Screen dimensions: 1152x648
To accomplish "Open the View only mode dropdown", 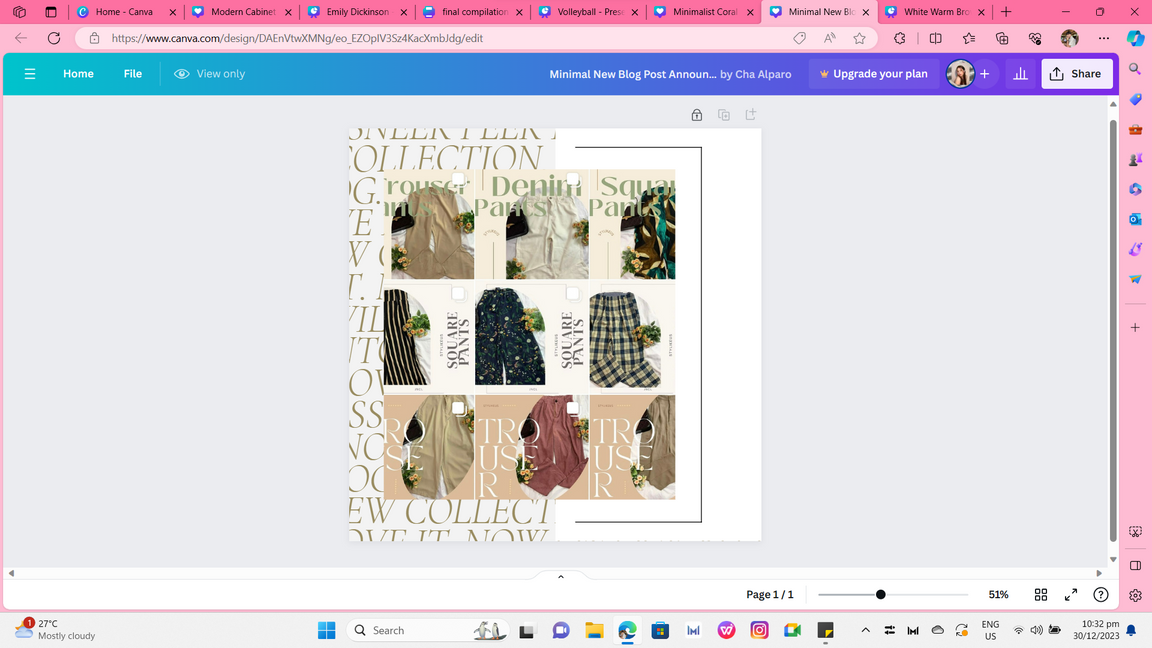I will tap(210, 74).
